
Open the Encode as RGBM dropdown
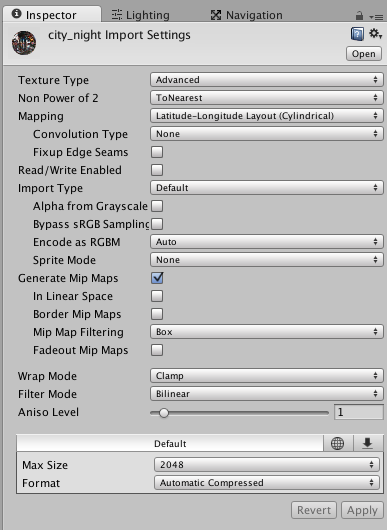[x=267, y=242]
